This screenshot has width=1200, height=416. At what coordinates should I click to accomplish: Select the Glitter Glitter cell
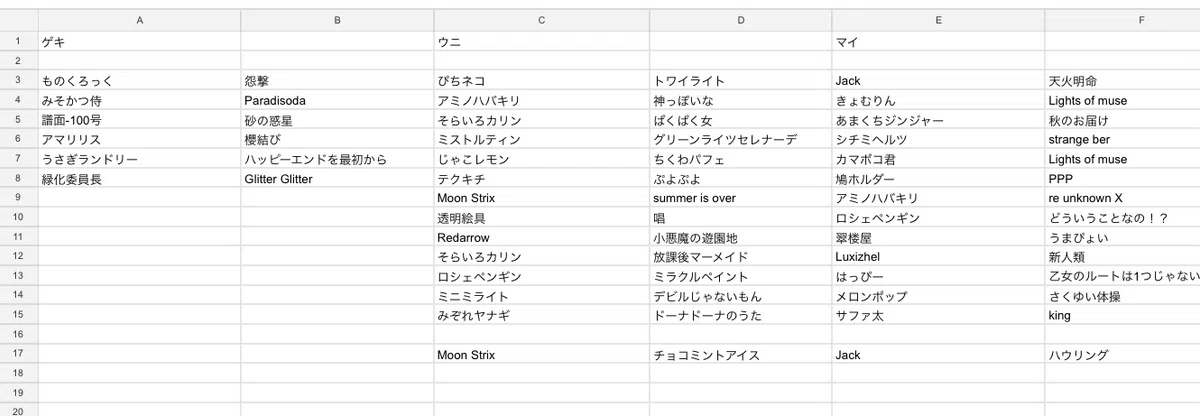click(337, 179)
